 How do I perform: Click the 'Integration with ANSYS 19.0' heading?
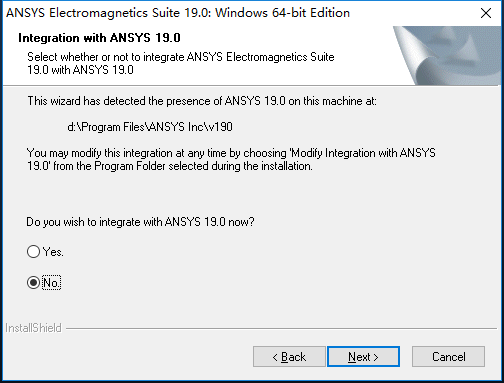click(x=99, y=38)
